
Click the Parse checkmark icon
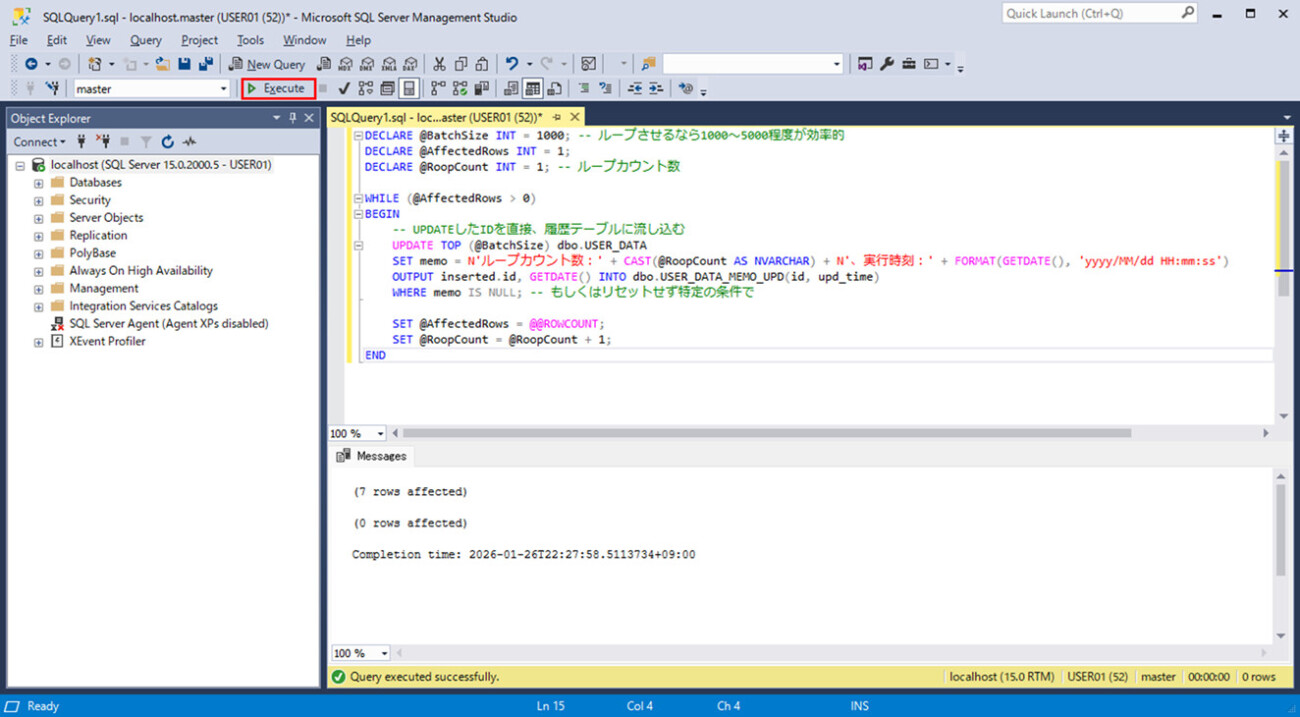pyautogui.click(x=344, y=88)
